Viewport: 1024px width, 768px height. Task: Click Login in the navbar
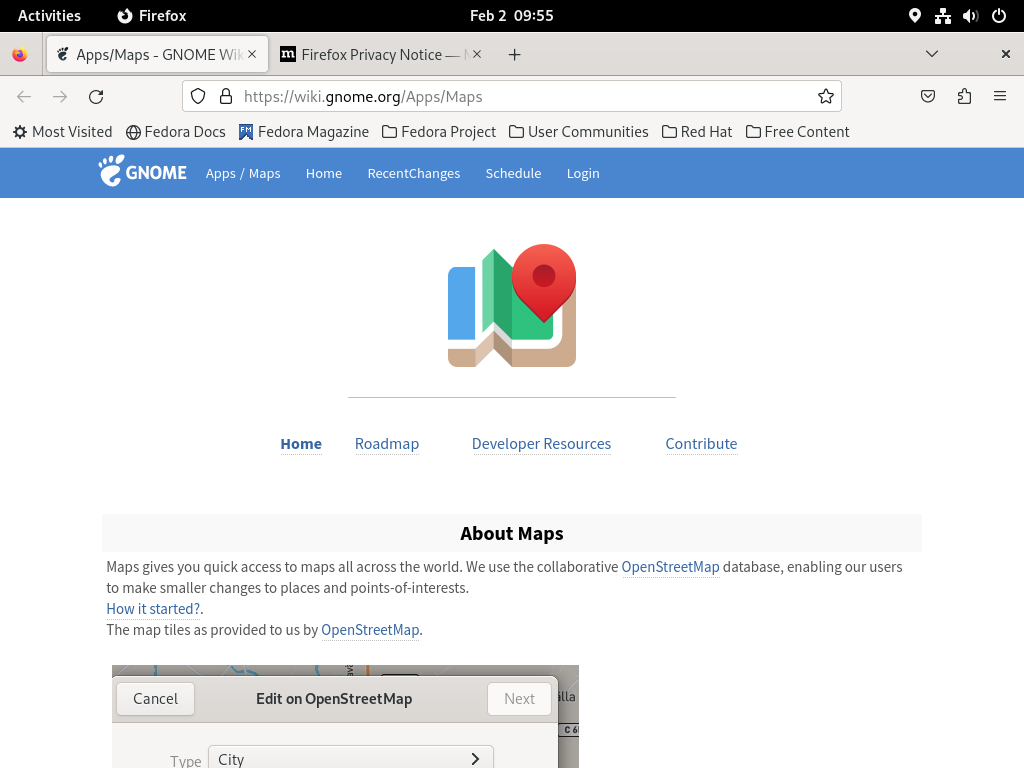pos(583,174)
